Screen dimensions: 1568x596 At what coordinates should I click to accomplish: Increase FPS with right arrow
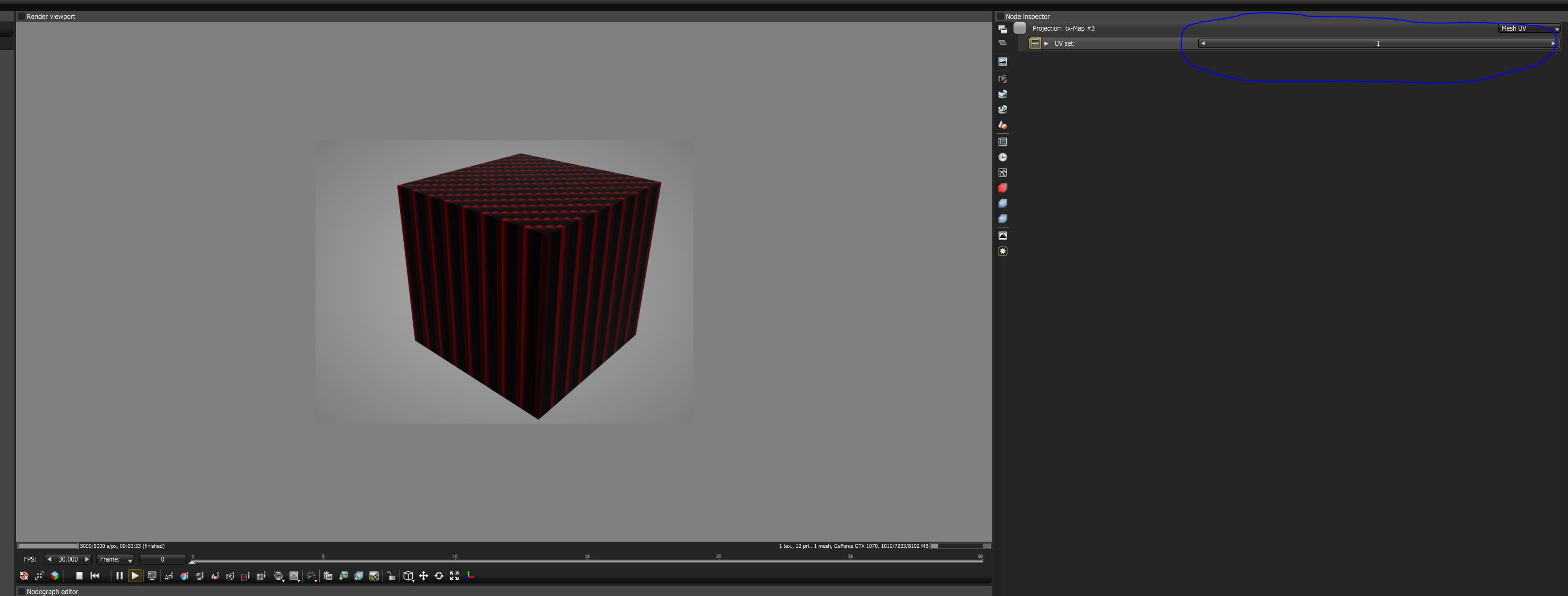click(x=86, y=559)
